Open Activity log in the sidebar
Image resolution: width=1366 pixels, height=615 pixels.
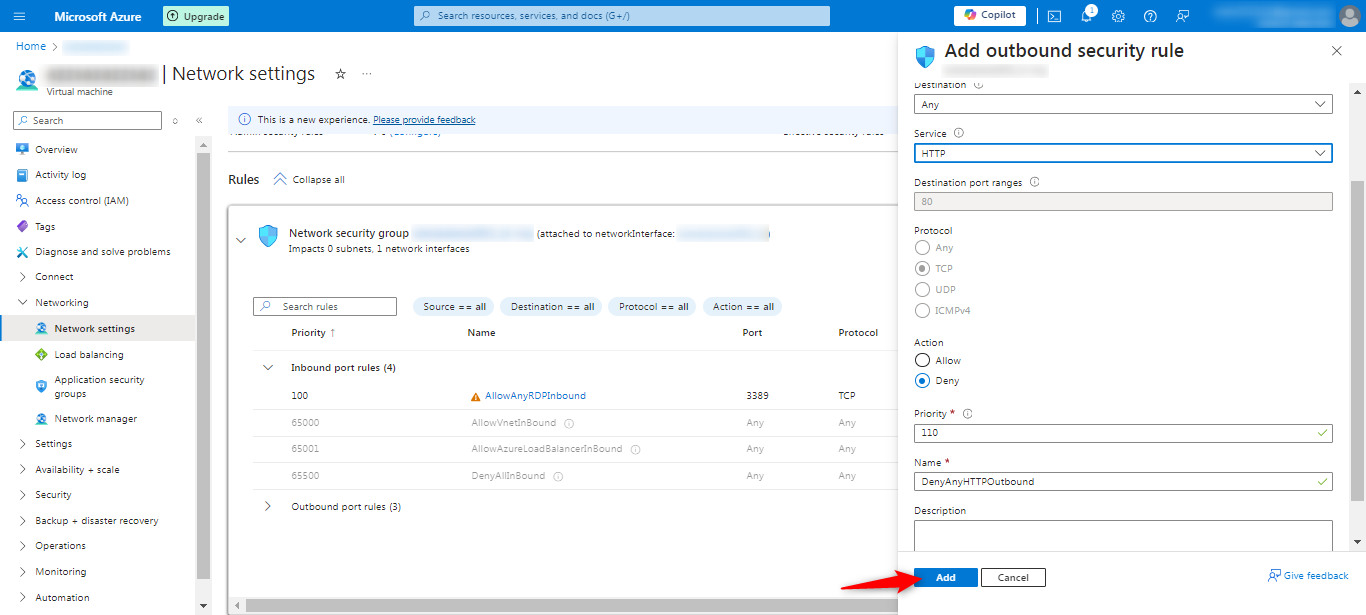point(60,175)
